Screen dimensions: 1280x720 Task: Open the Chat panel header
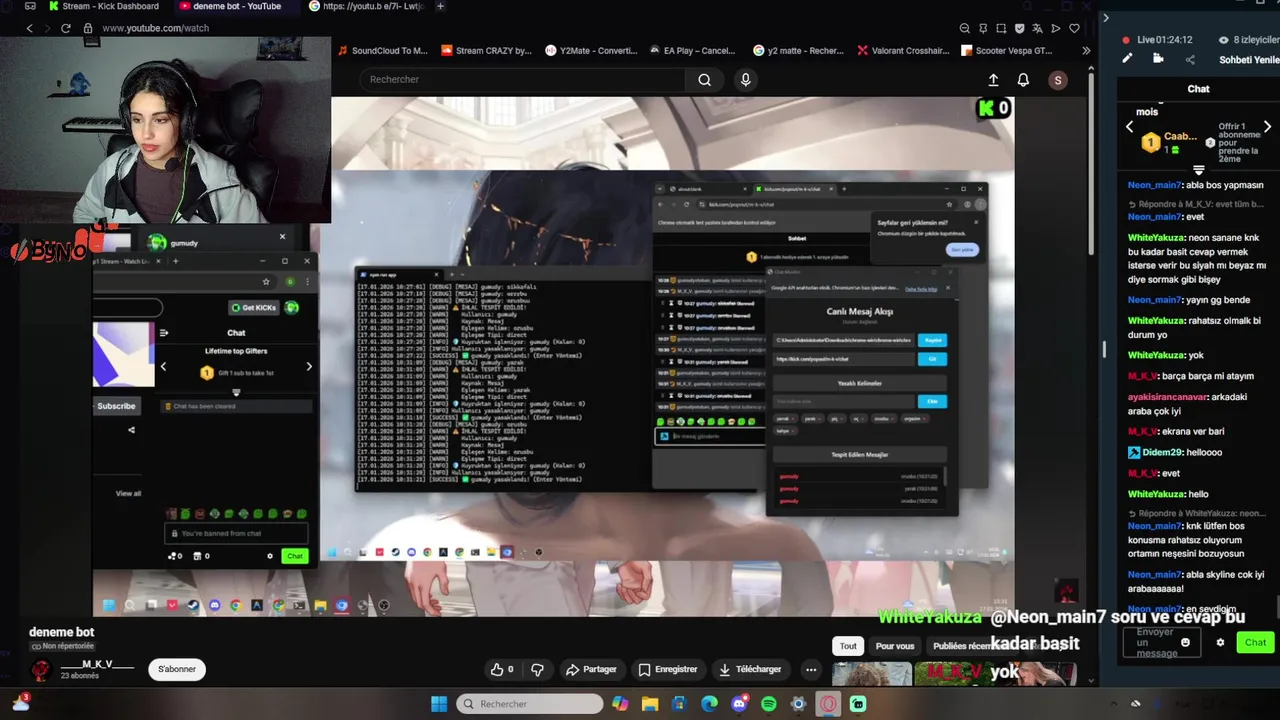click(x=1198, y=89)
